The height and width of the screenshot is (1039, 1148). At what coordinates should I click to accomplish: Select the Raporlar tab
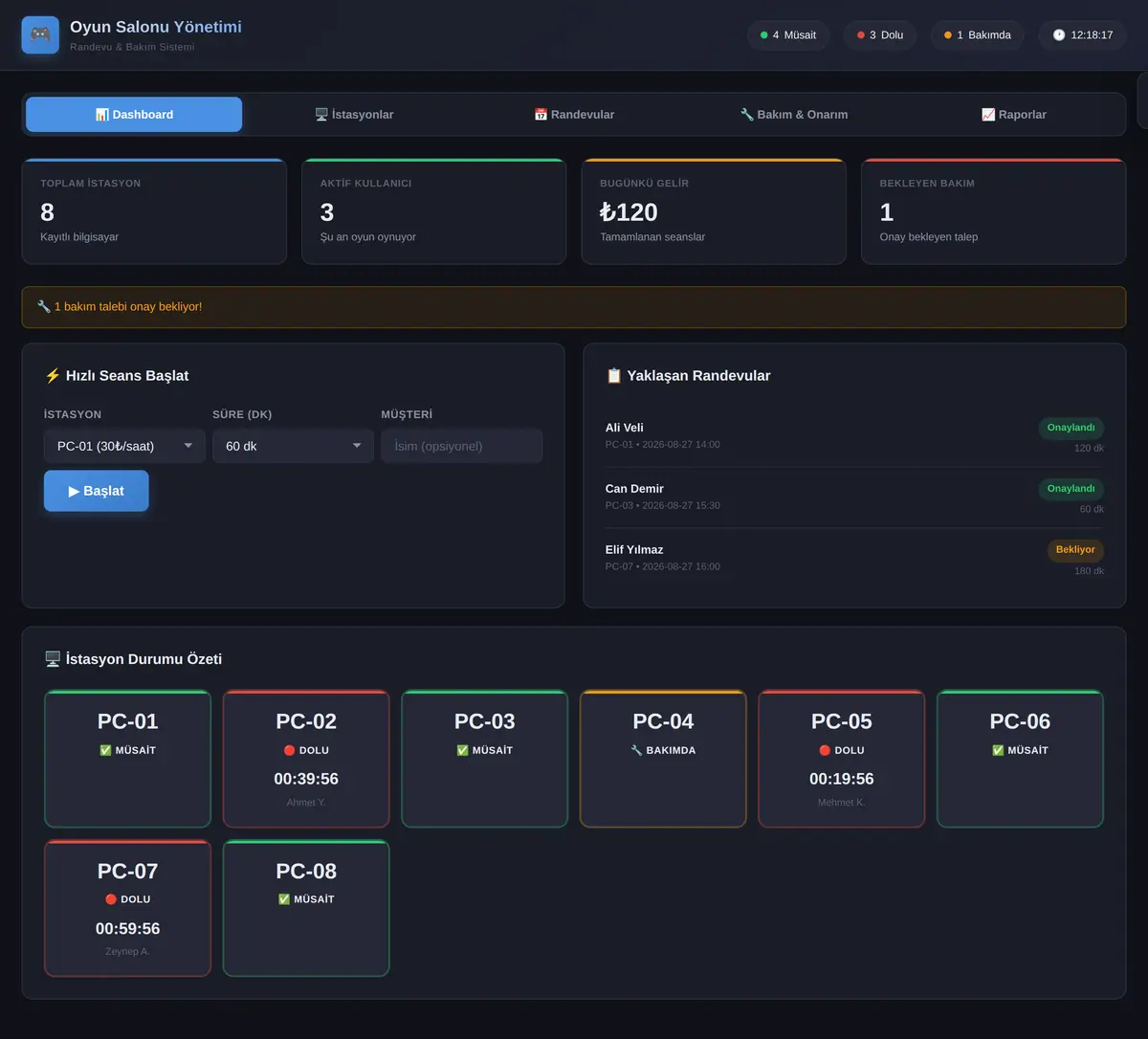1014,115
